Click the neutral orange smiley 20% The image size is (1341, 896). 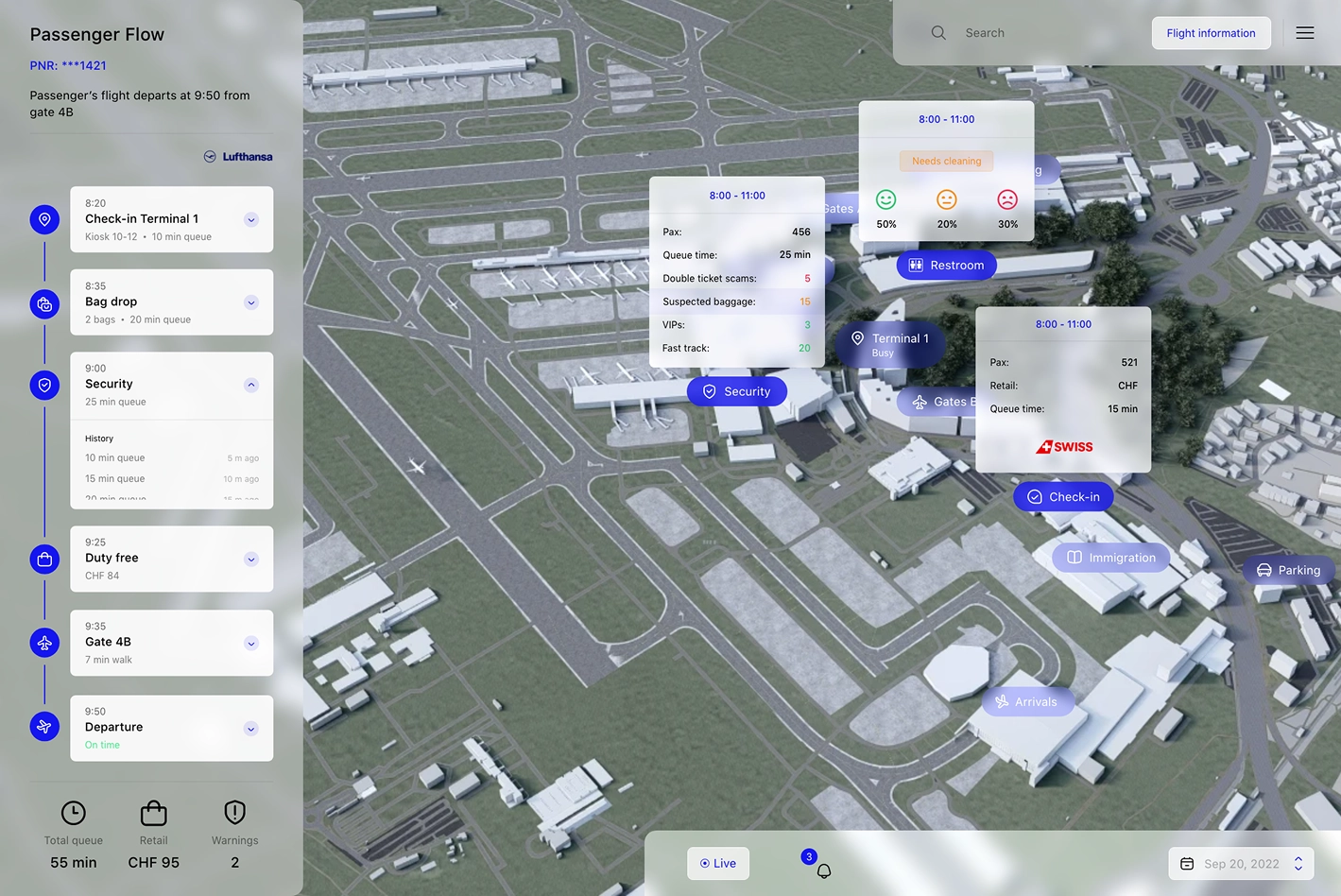pyautogui.click(x=947, y=199)
